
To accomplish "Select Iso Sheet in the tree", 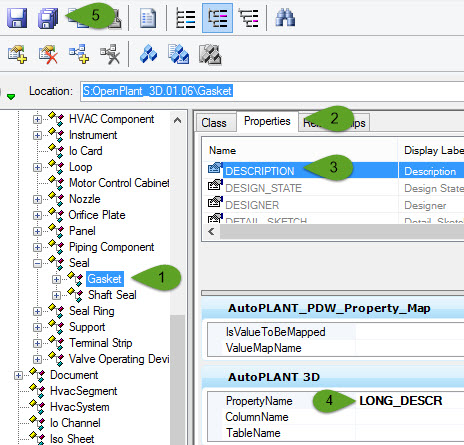I will [x=72, y=439].
